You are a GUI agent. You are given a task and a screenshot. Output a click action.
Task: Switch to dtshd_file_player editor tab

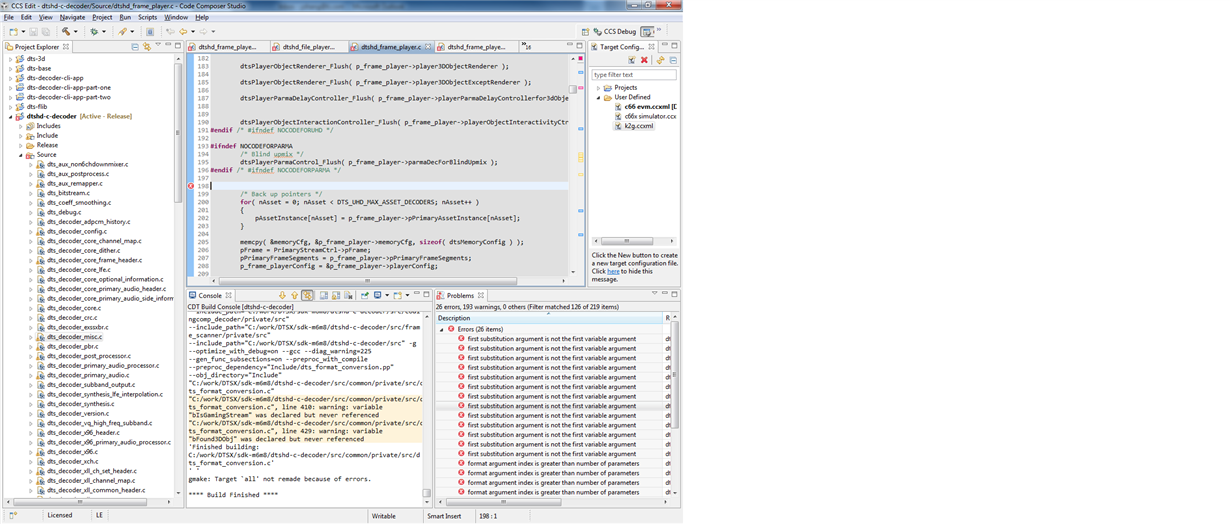[x=309, y=46]
